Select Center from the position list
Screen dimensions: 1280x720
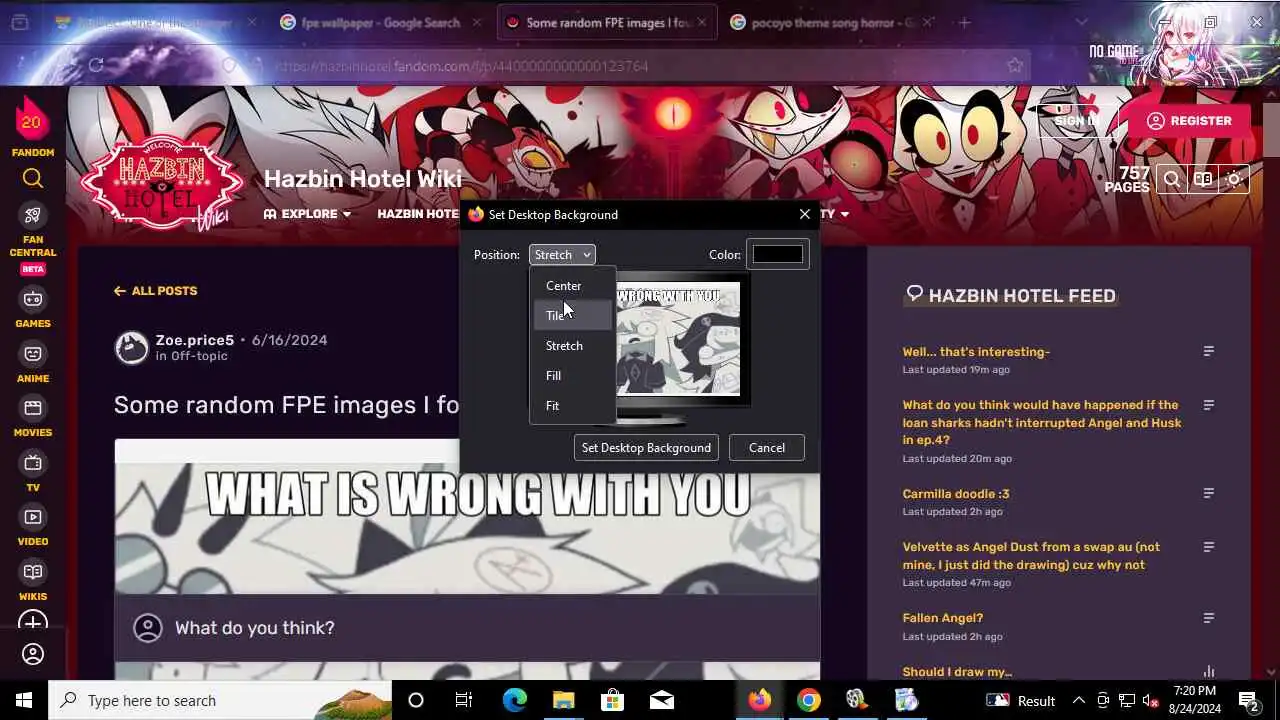[x=571, y=285]
